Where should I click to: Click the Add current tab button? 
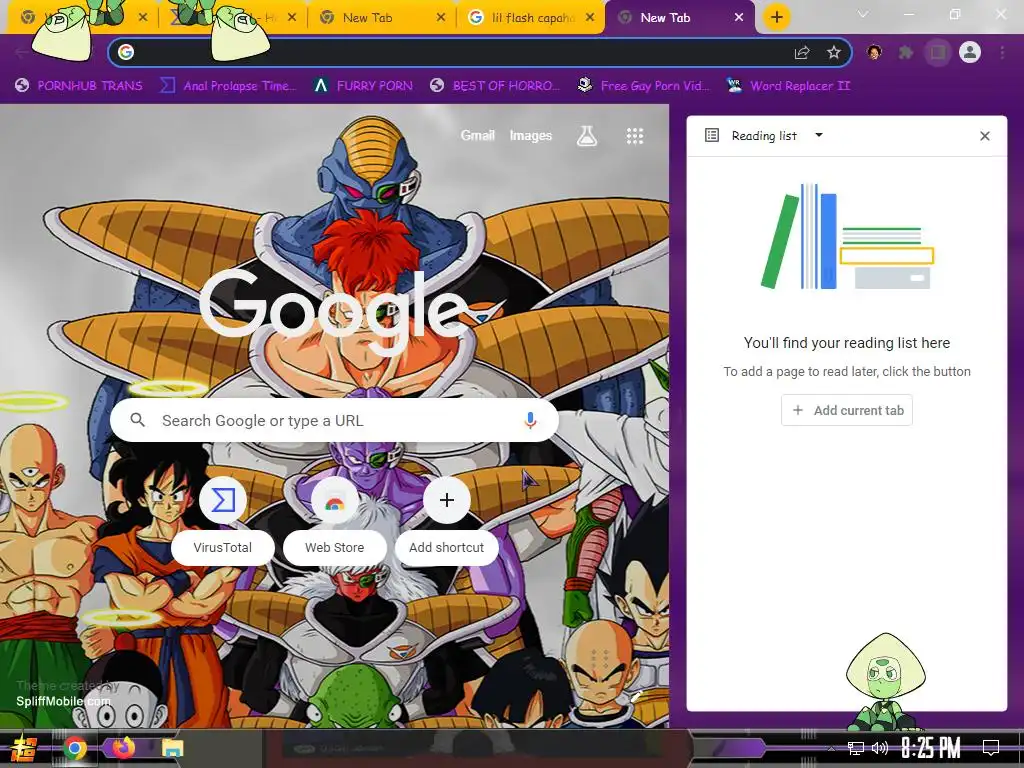point(846,410)
